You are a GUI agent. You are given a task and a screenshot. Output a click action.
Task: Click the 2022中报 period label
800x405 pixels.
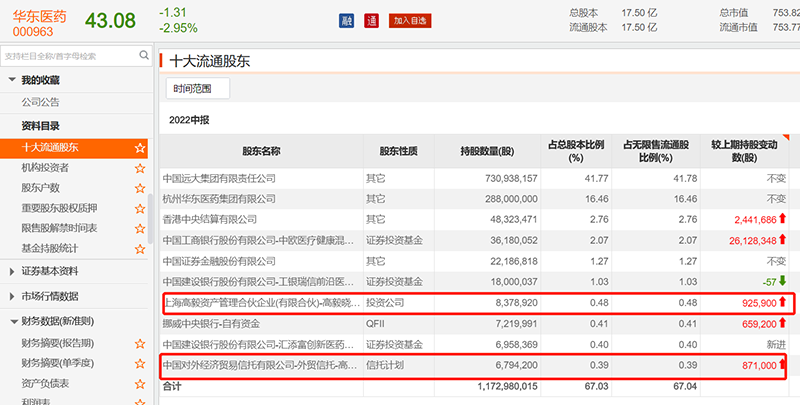[x=189, y=120]
